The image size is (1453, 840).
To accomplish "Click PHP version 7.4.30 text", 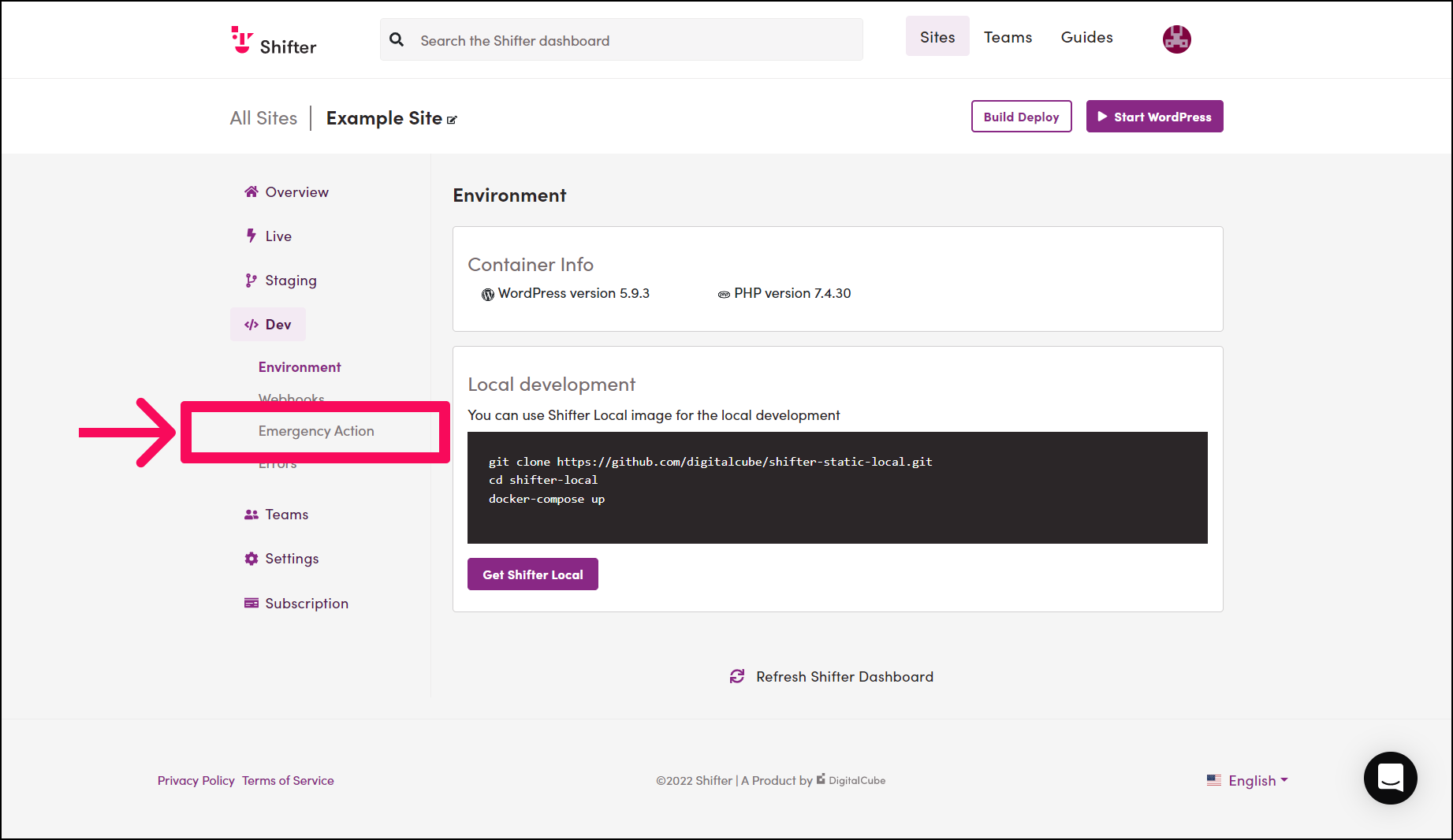I will 792,293.
